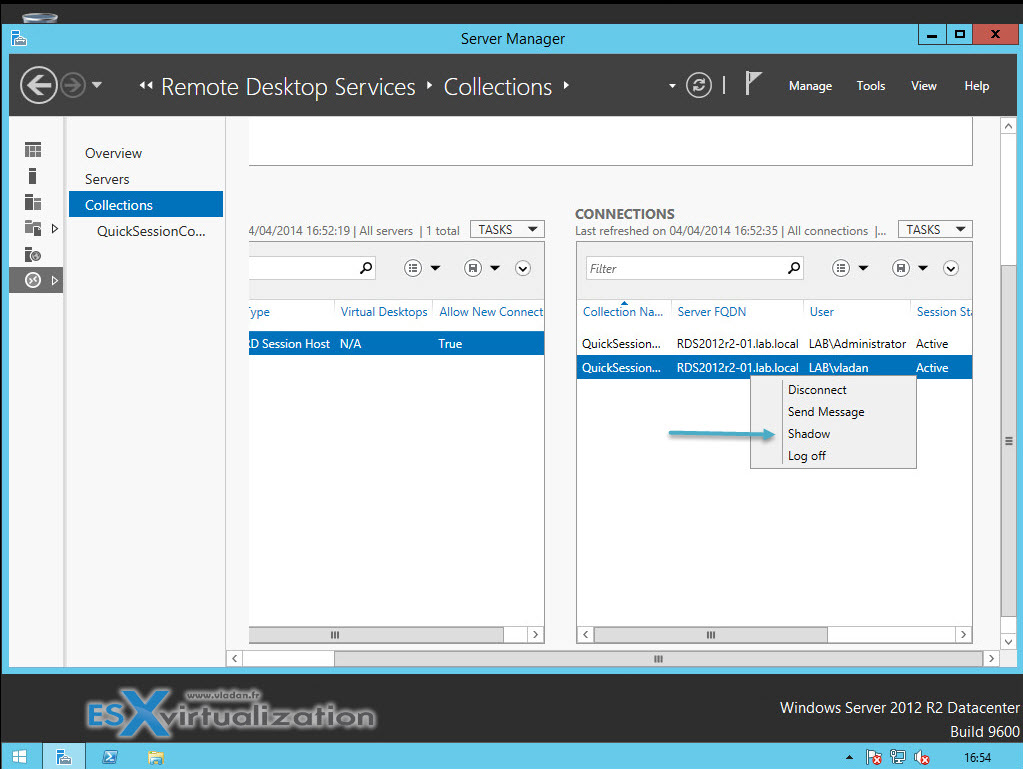Select Remote Desktop Services sidebar icon
The image size is (1023, 769).
coord(33,280)
